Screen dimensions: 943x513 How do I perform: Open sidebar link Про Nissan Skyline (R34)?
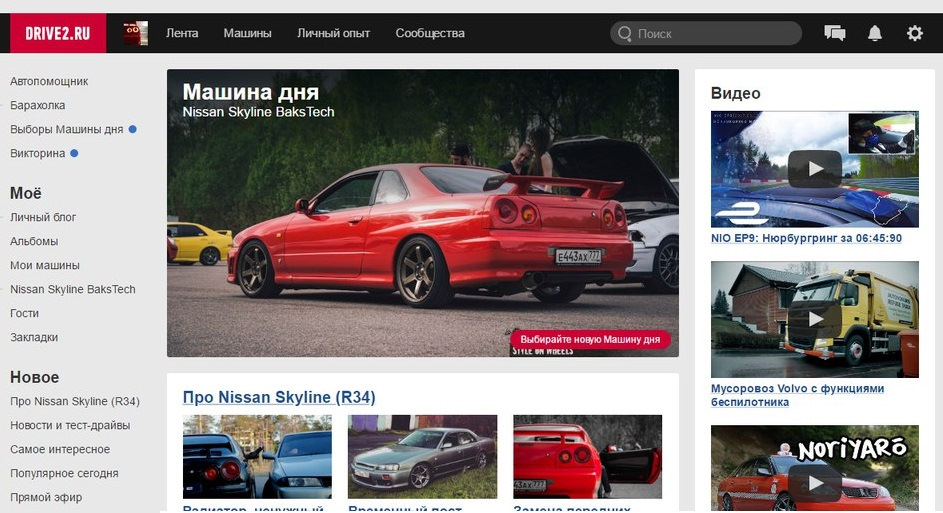75,401
